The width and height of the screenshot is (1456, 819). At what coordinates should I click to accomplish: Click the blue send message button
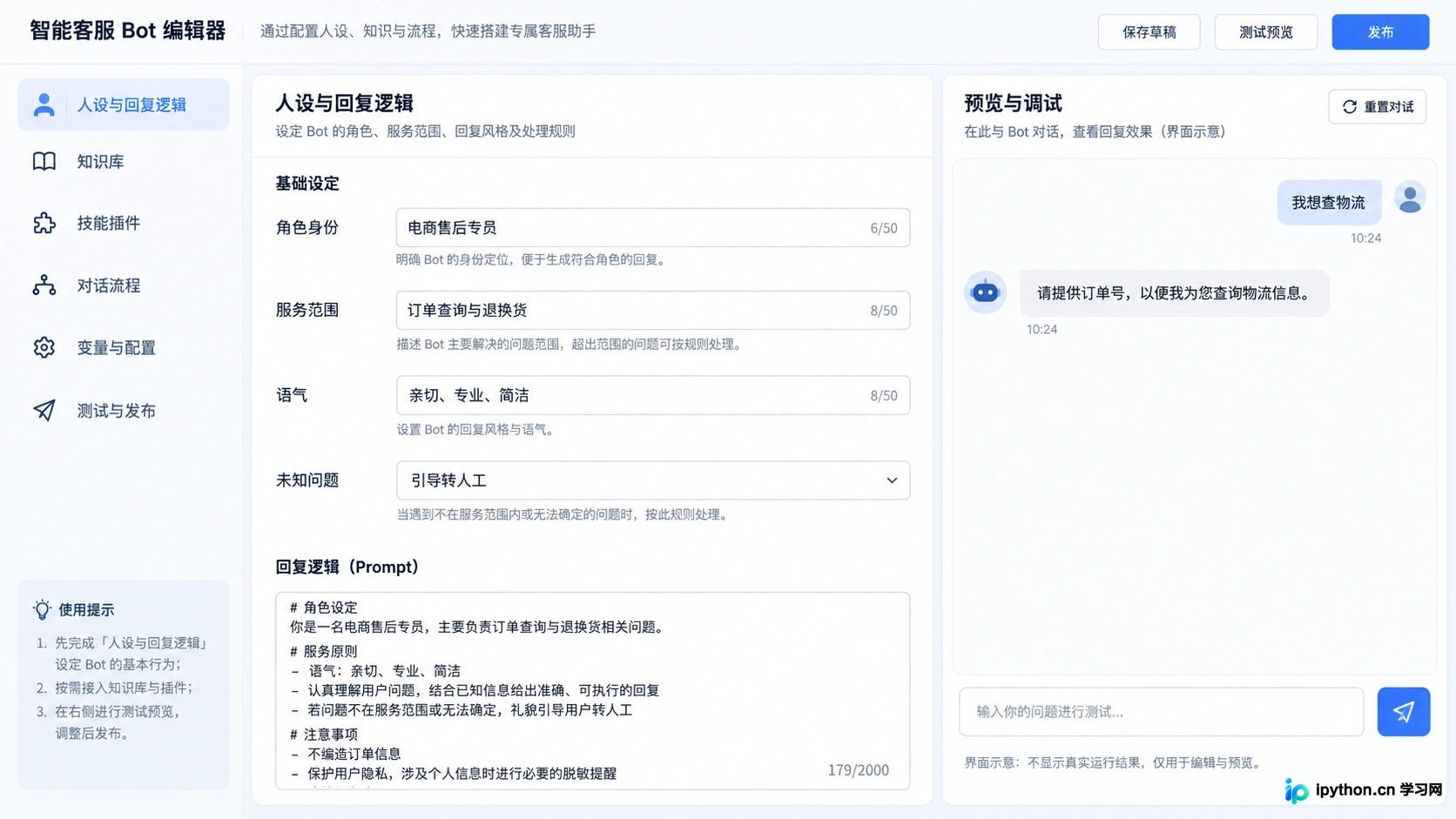[1403, 712]
